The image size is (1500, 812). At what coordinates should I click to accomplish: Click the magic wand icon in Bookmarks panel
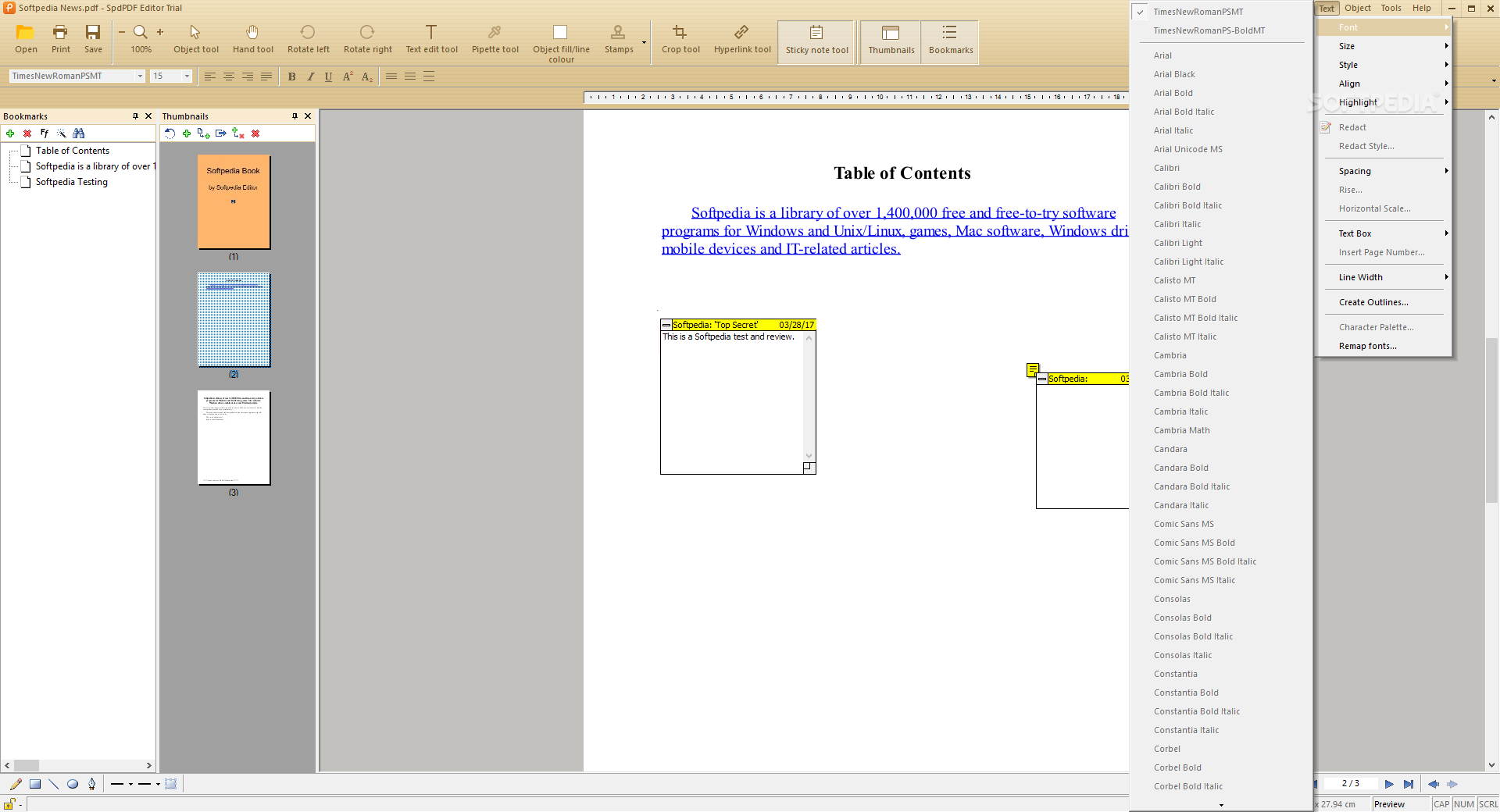pos(61,134)
